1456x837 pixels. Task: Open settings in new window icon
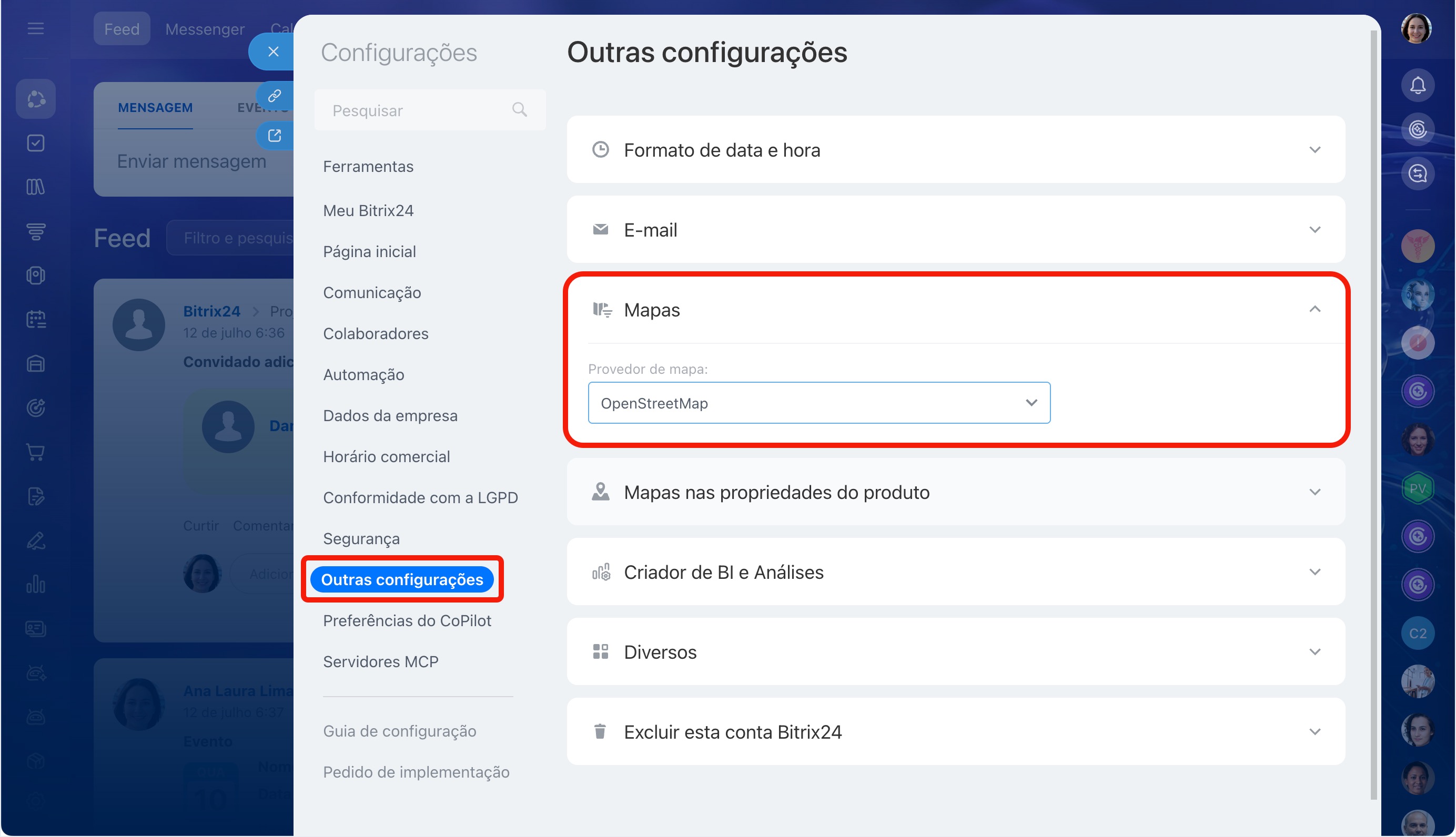coord(274,136)
